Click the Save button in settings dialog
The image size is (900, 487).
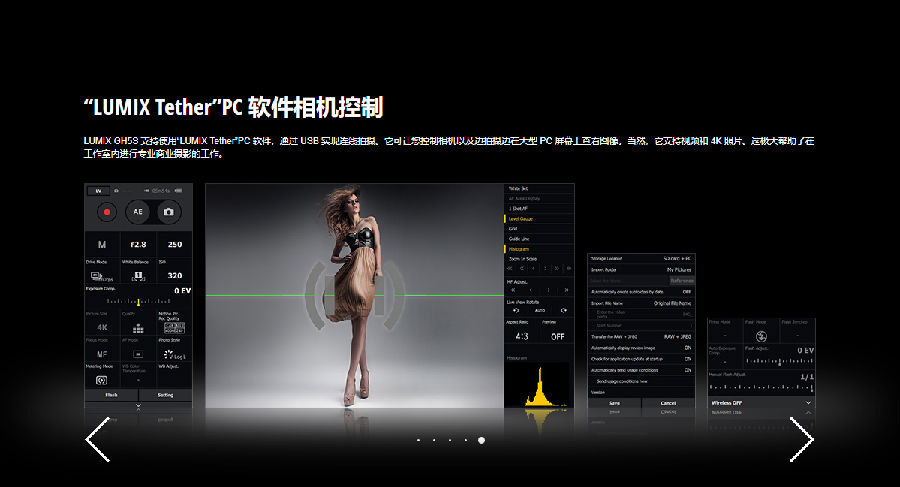coord(612,403)
